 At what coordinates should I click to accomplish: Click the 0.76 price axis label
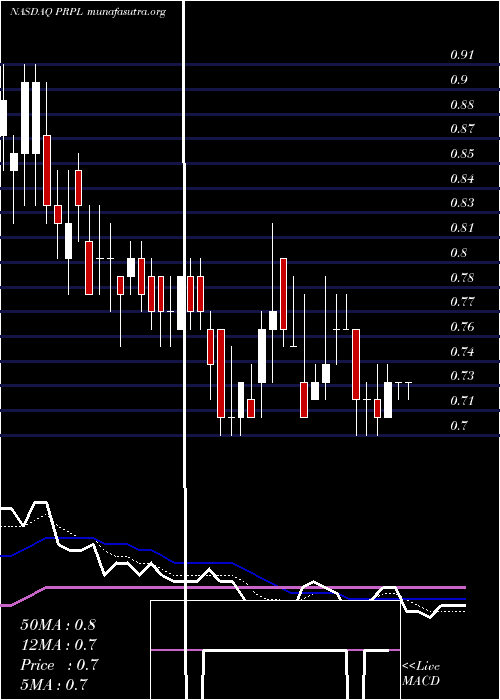click(x=462, y=327)
